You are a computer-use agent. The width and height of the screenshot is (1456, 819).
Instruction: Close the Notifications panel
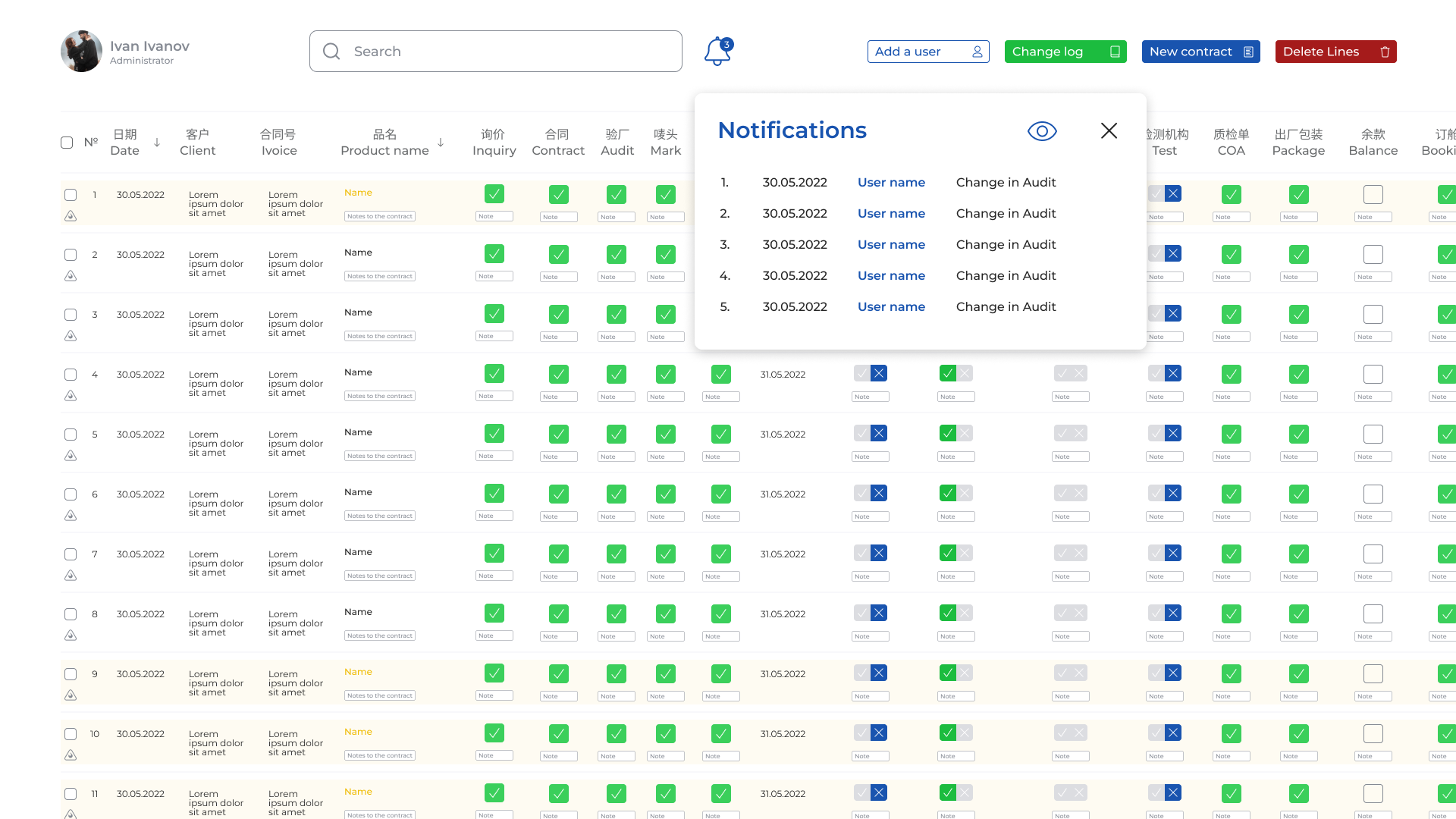pyautogui.click(x=1109, y=130)
